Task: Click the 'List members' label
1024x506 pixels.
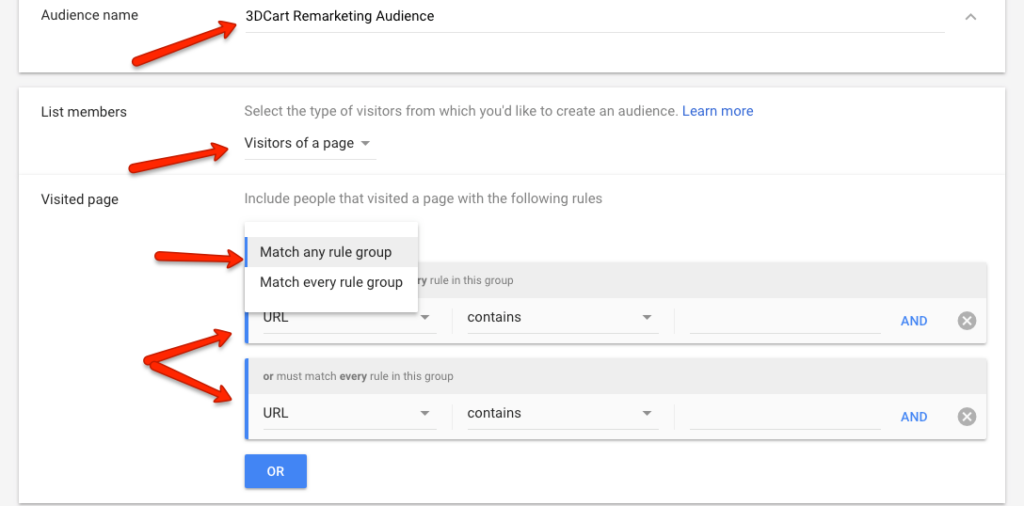Action: 84,112
